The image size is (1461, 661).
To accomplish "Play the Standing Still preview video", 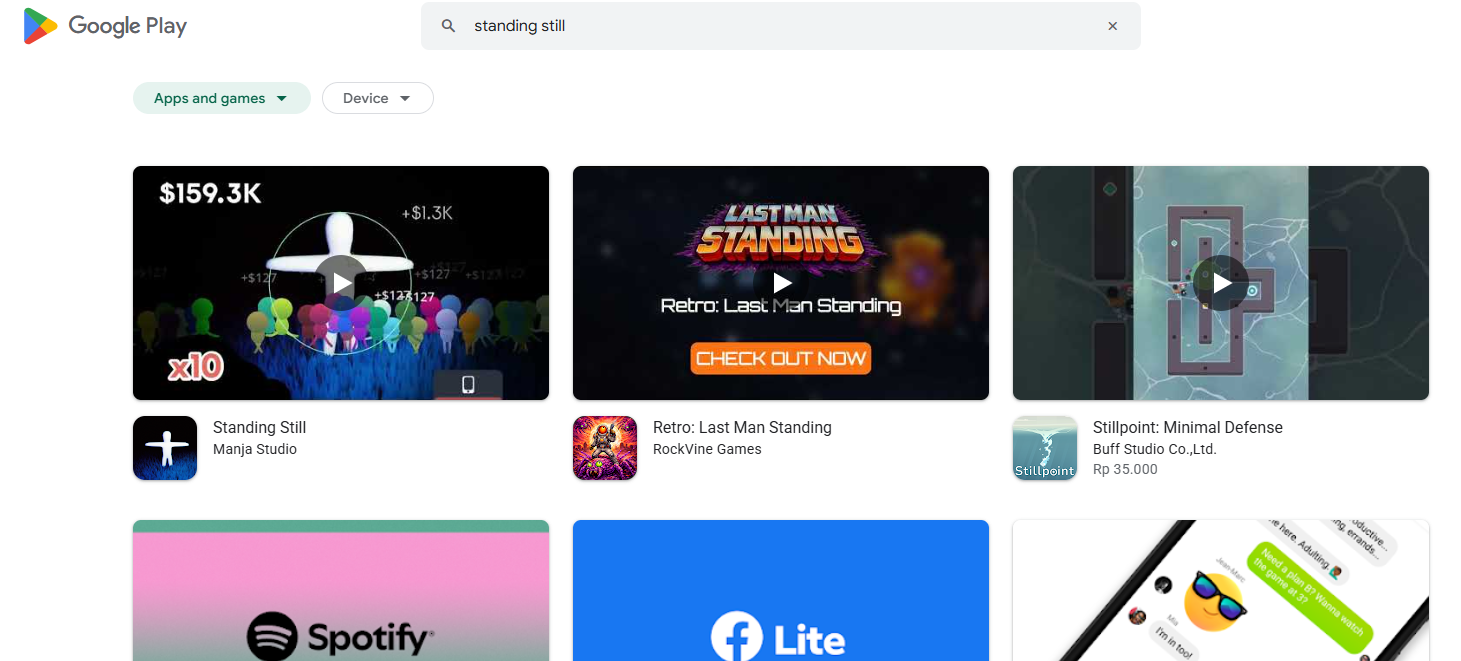I will pos(341,283).
